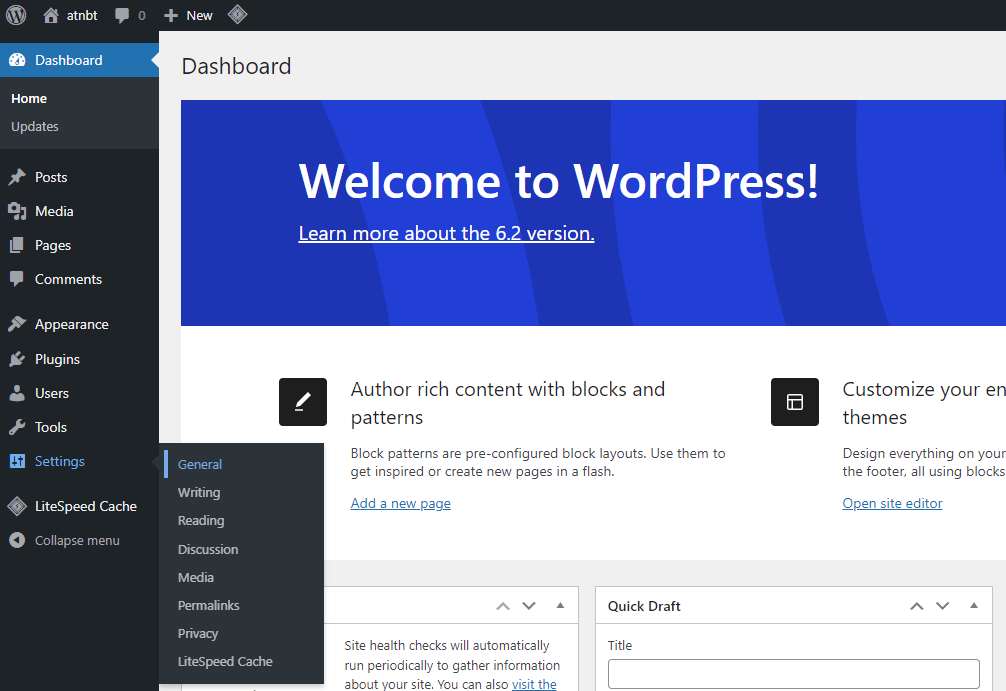Open the Media menu in sidebar
Screen dimensions: 1006x691
tap(54, 211)
